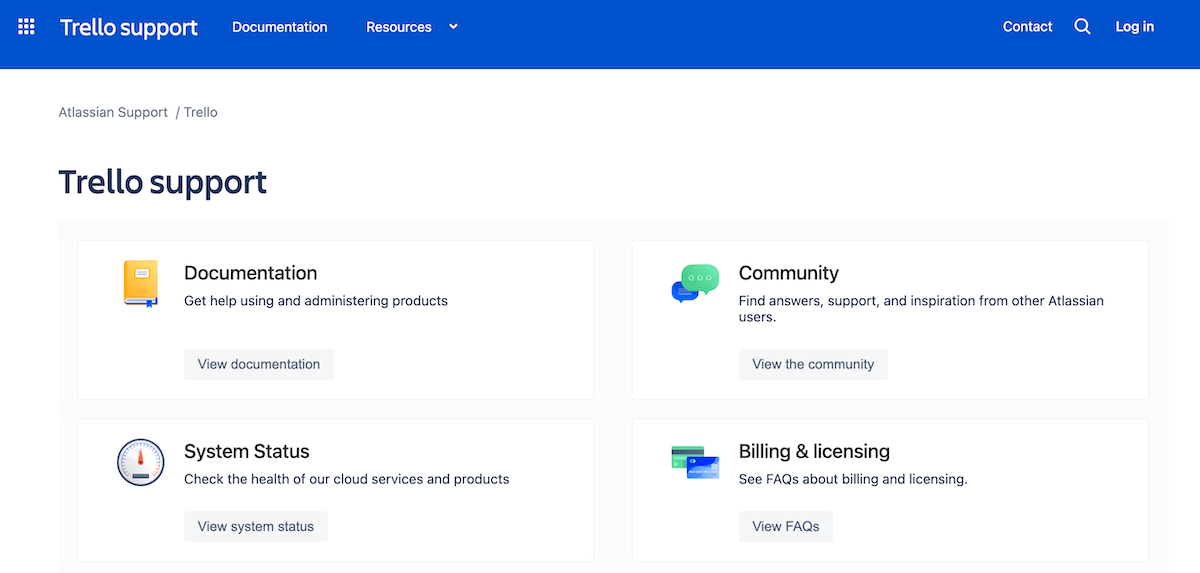Image resolution: width=1200 pixels, height=573 pixels.
Task: Click the Billing & licensing heading
Action: tap(814, 451)
